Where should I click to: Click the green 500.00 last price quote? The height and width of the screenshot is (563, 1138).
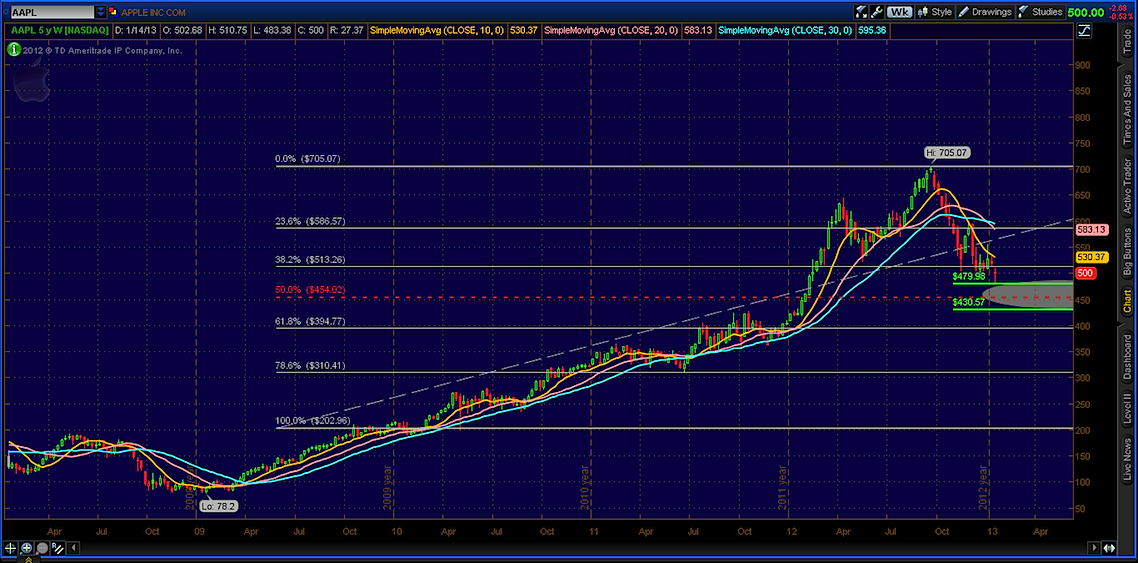pyautogui.click(x=1087, y=12)
